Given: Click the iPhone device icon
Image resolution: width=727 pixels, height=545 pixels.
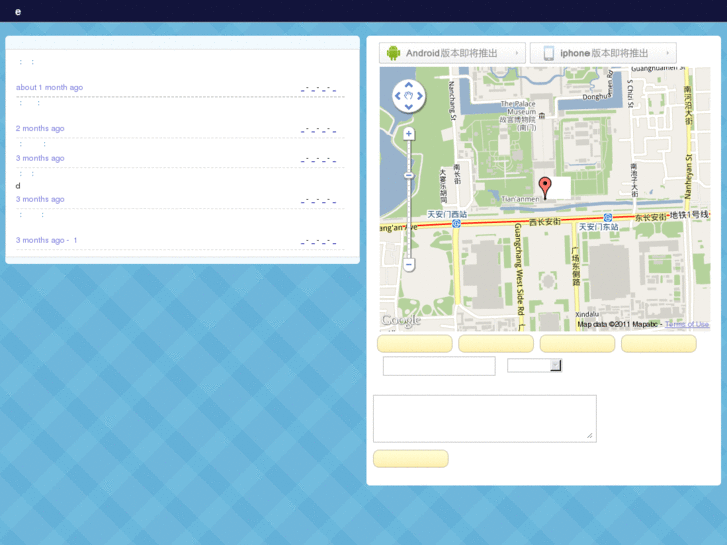Looking at the screenshot, I should (548, 53).
